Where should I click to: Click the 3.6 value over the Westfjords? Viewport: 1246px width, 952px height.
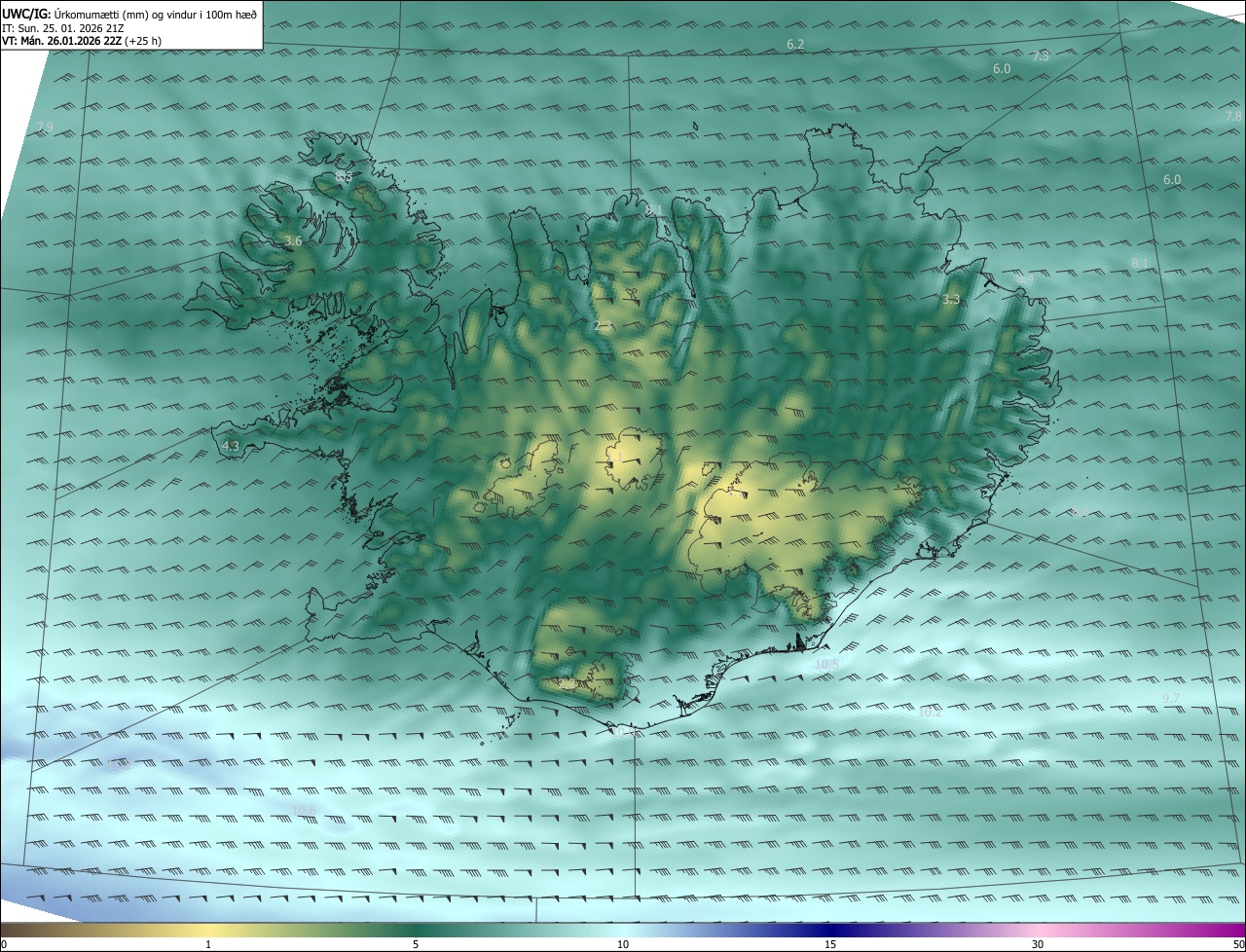coord(293,240)
